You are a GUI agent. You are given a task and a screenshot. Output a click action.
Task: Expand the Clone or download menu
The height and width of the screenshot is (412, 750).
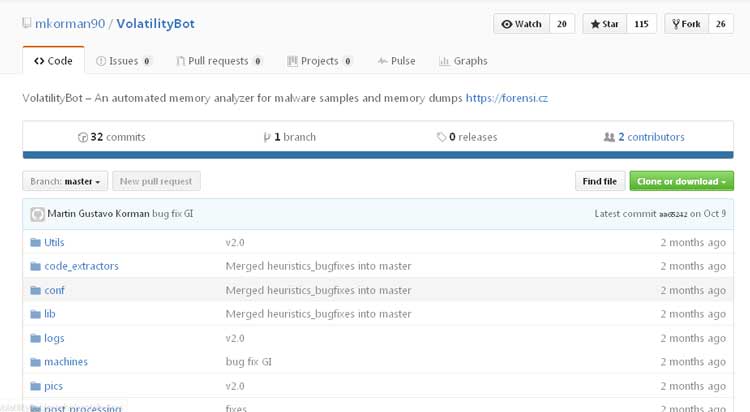click(681, 181)
